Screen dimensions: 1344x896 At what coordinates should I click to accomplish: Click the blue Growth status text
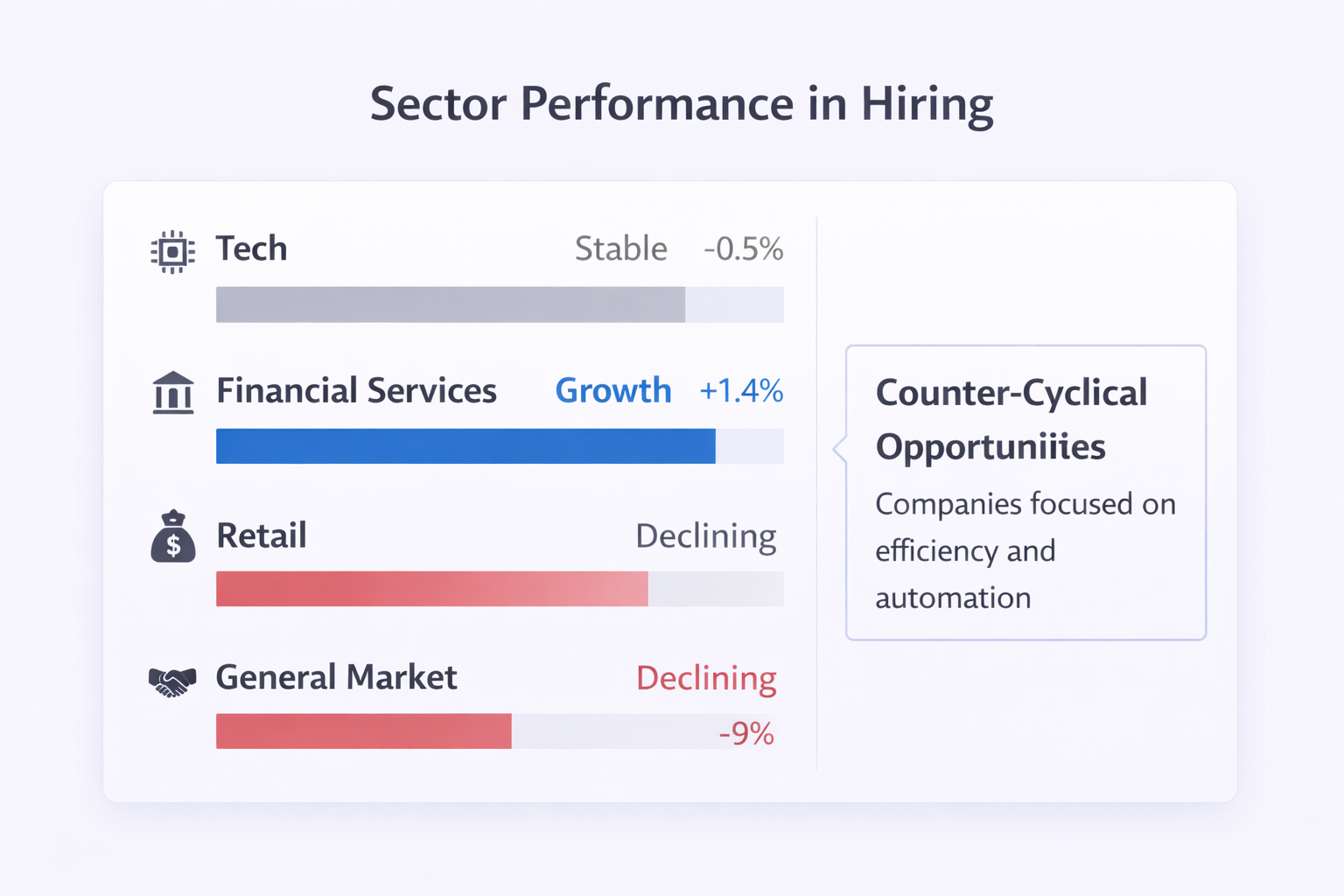pyautogui.click(x=612, y=390)
